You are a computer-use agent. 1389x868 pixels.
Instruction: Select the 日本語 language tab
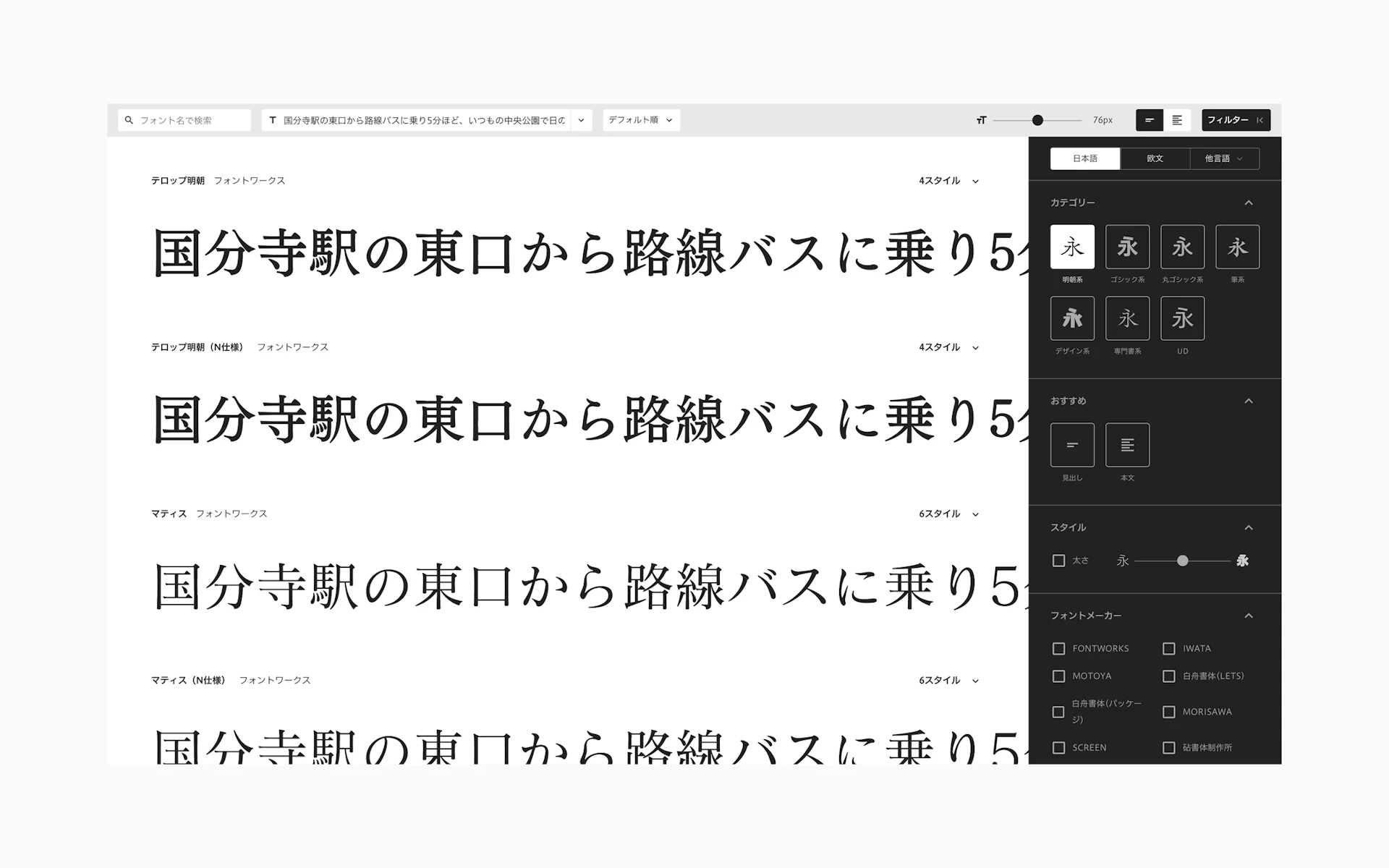click(x=1085, y=158)
